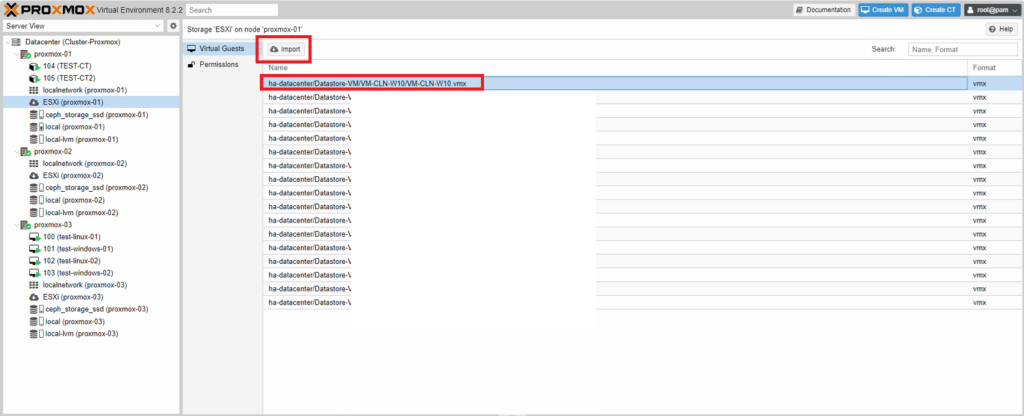Open the Server View dropdown
The height and width of the screenshot is (416, 1024).
point(84,26)
